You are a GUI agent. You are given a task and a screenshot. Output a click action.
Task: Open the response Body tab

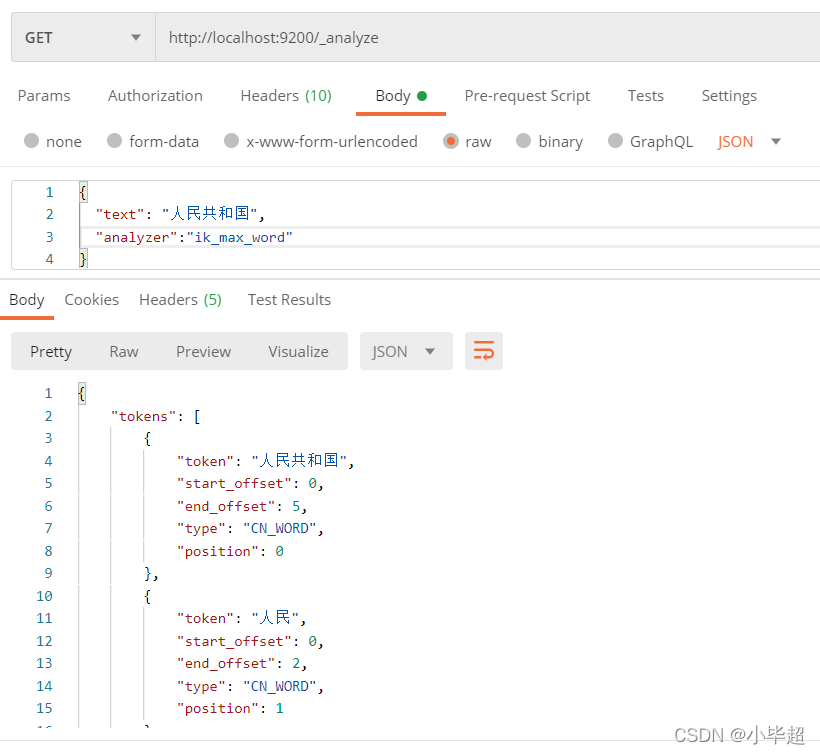[x=27, y=300]
